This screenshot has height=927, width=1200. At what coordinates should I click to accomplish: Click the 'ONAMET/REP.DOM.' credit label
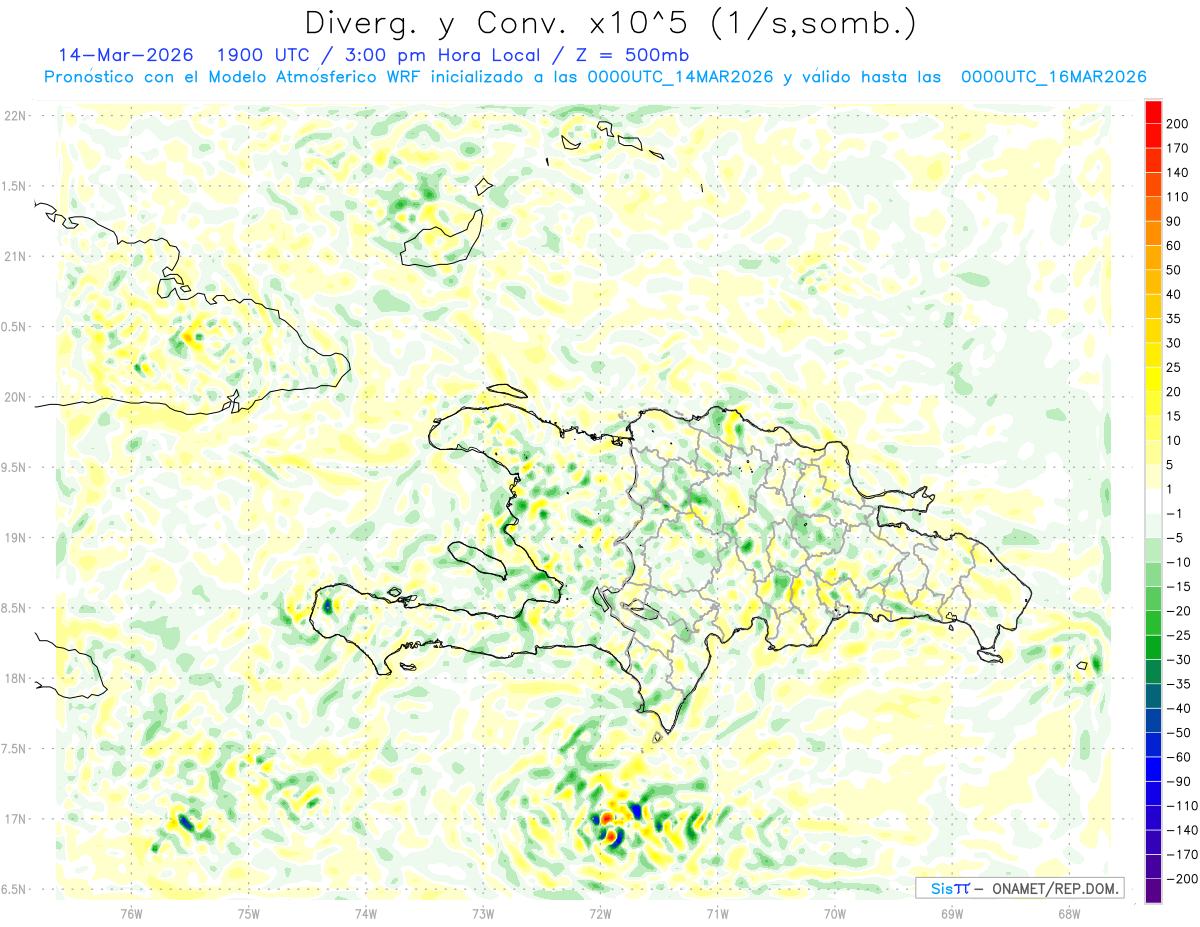pos(1053,888)
